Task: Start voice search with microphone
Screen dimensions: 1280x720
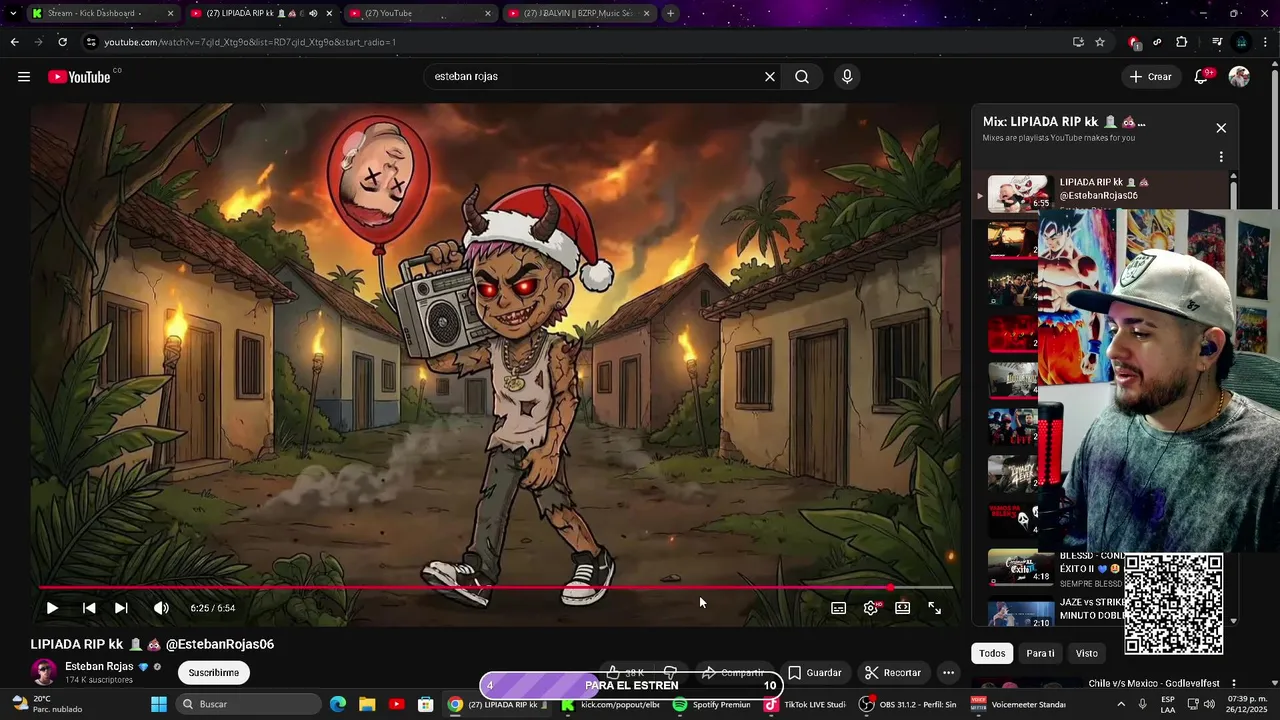Action: point(847,77)
